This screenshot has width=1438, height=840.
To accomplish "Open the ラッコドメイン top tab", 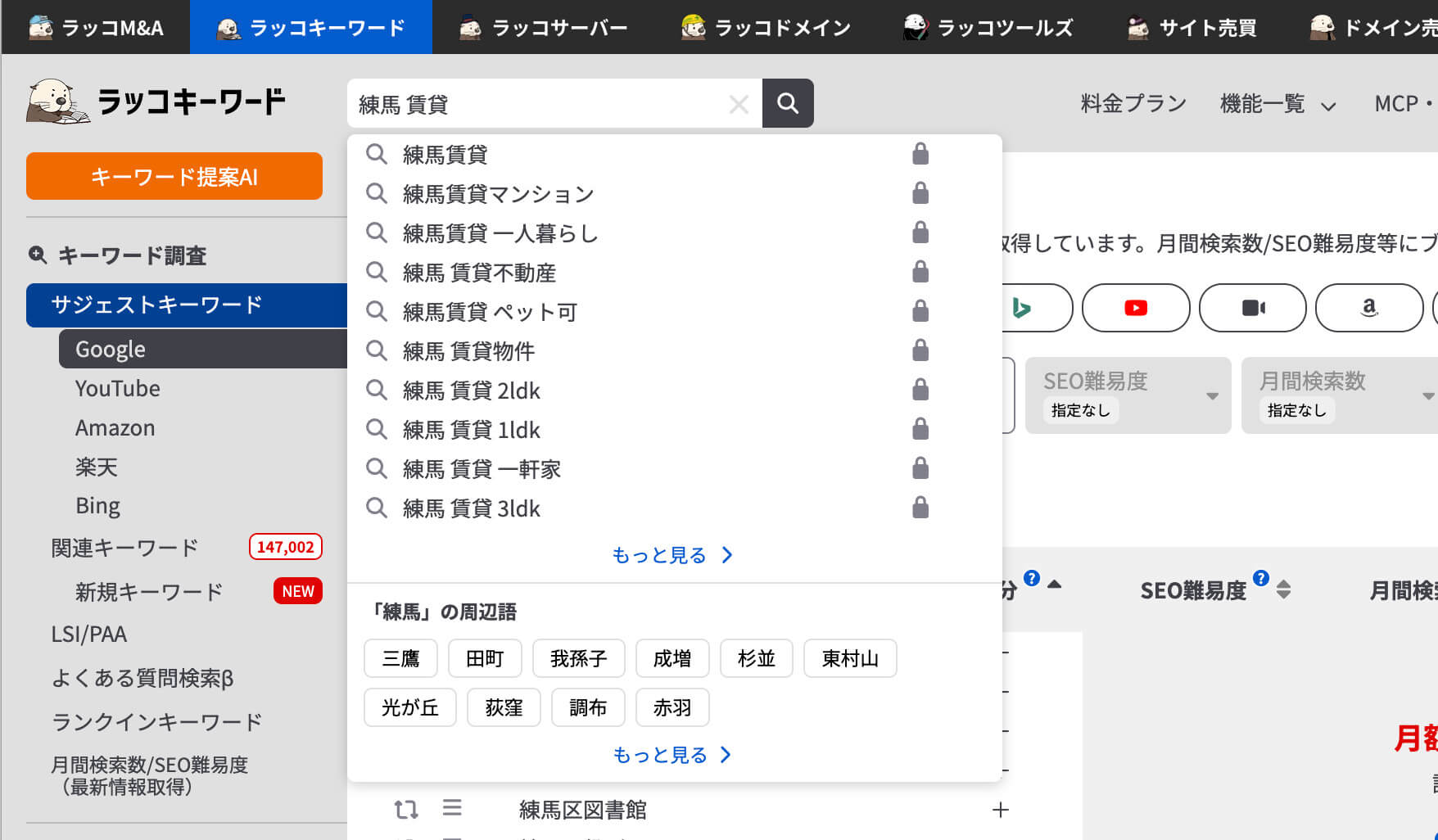I will [766, 27].
